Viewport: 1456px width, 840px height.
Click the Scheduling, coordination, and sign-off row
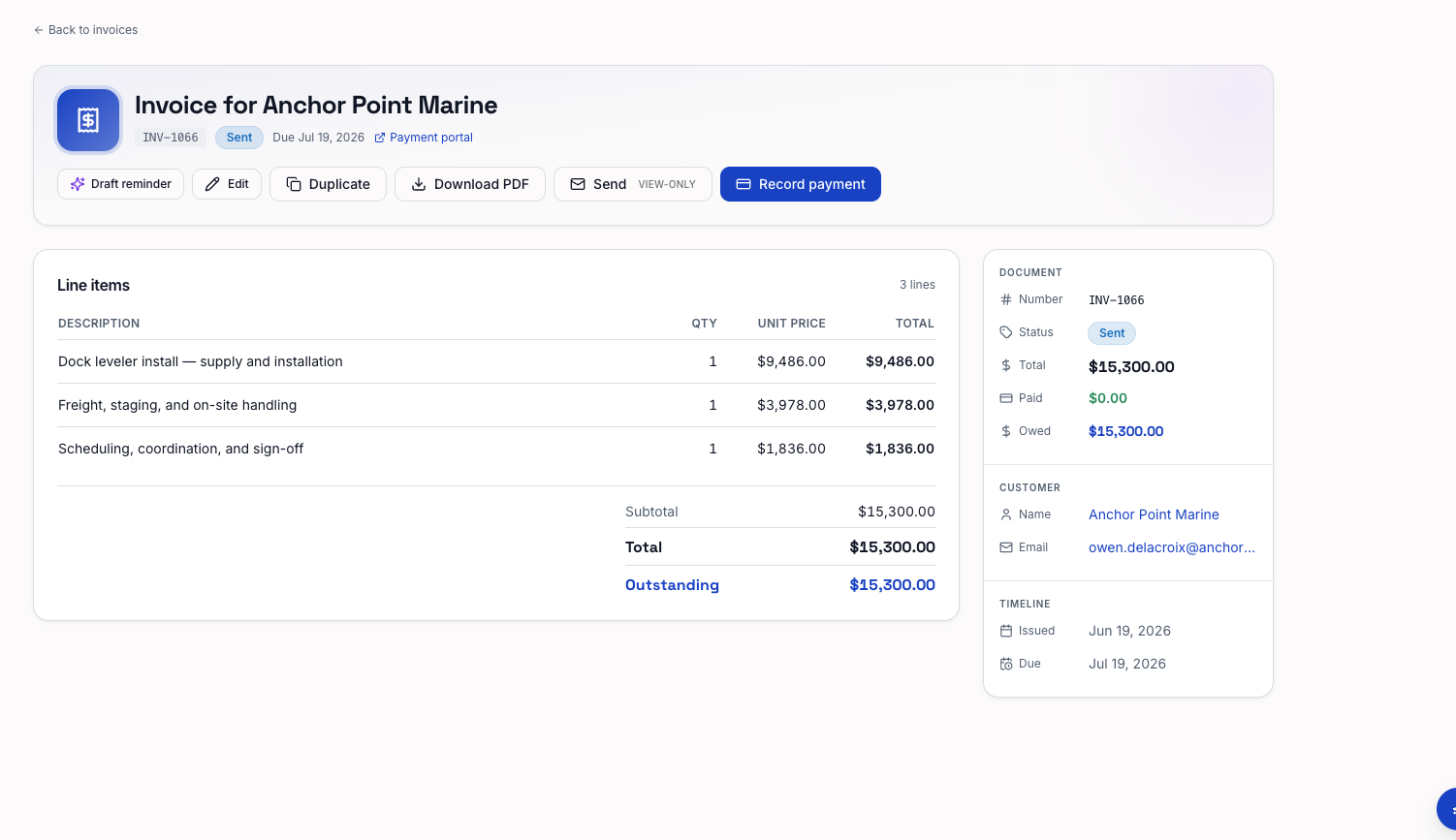point(496,449)
